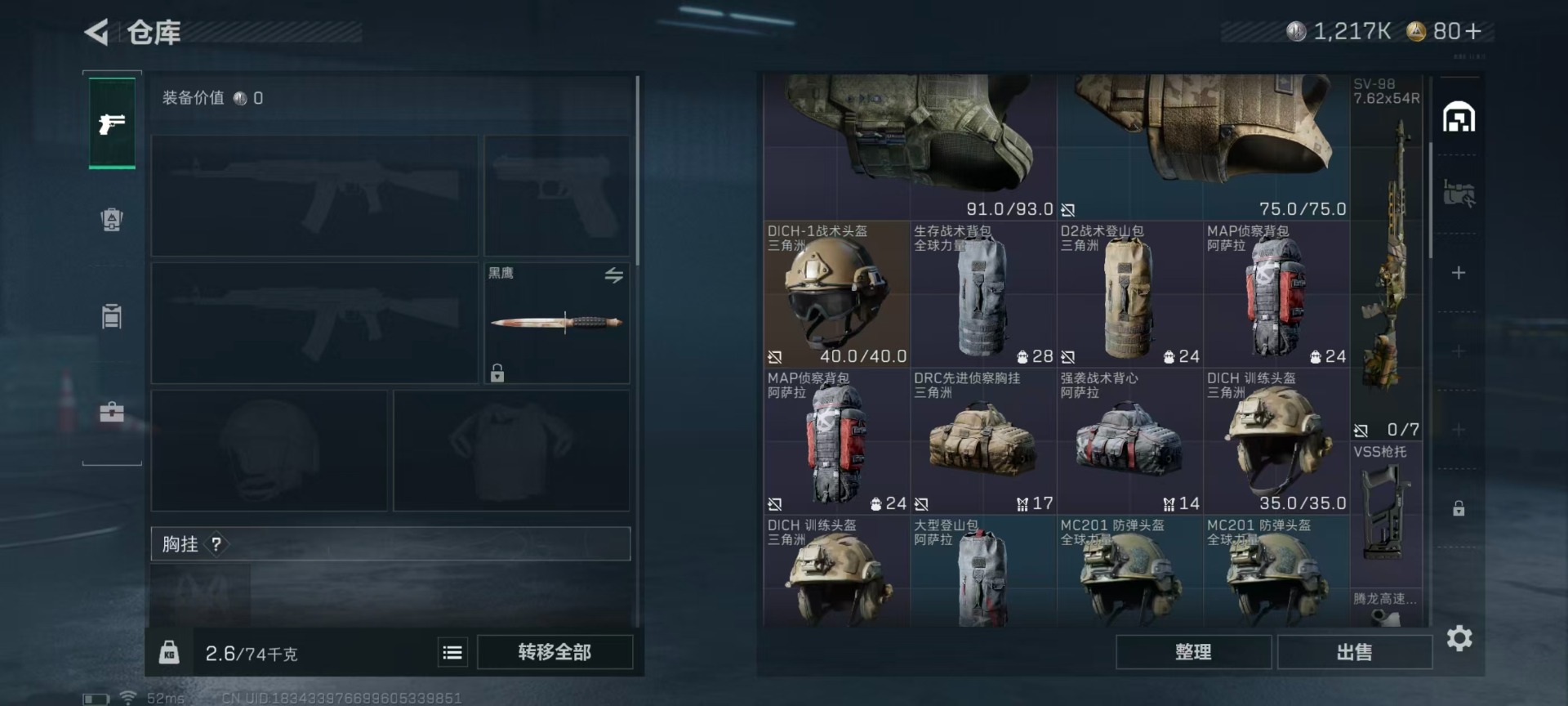Select the DICH-1战术头盔 helmet item
Image resolution: width=1568 pixels, height=706 pixels.
(836, 294)
